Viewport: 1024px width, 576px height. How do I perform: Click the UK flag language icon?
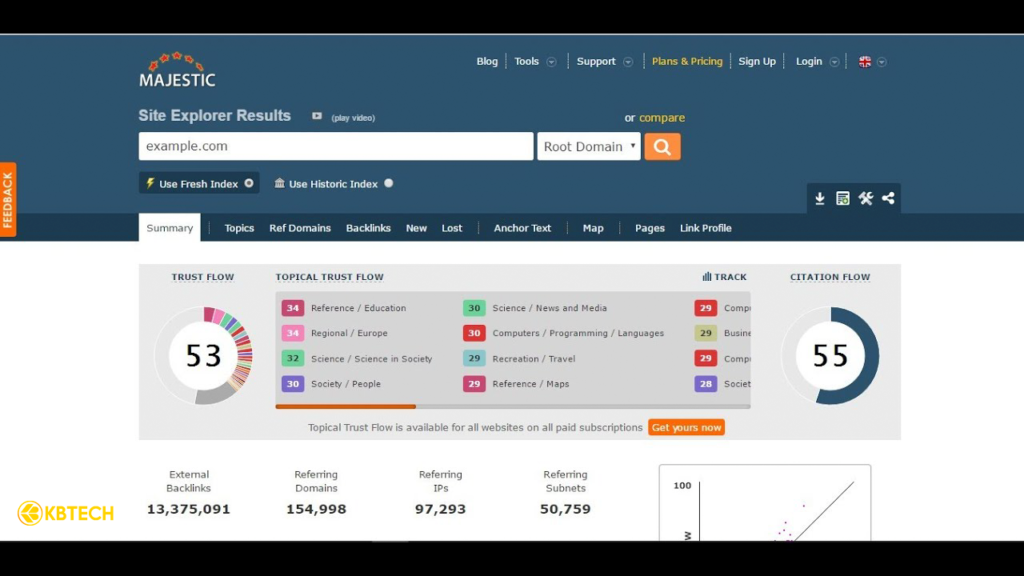pos(865,62)
